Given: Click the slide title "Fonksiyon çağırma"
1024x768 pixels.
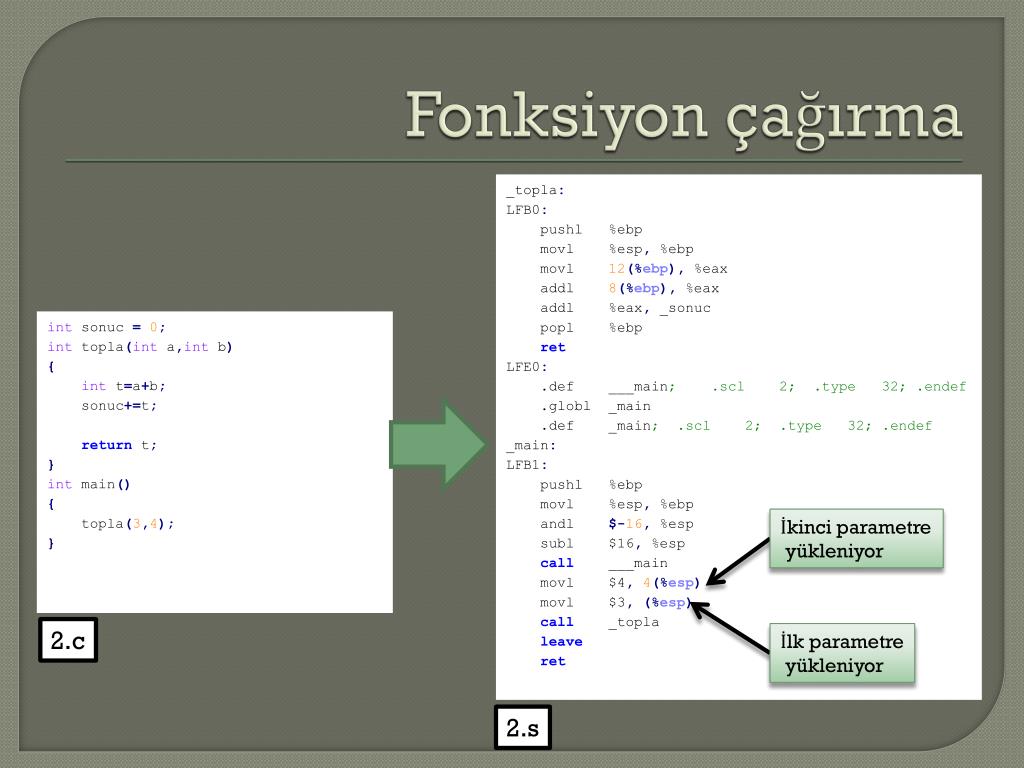Looking at the screenshot, I should (x=684, y=120).
